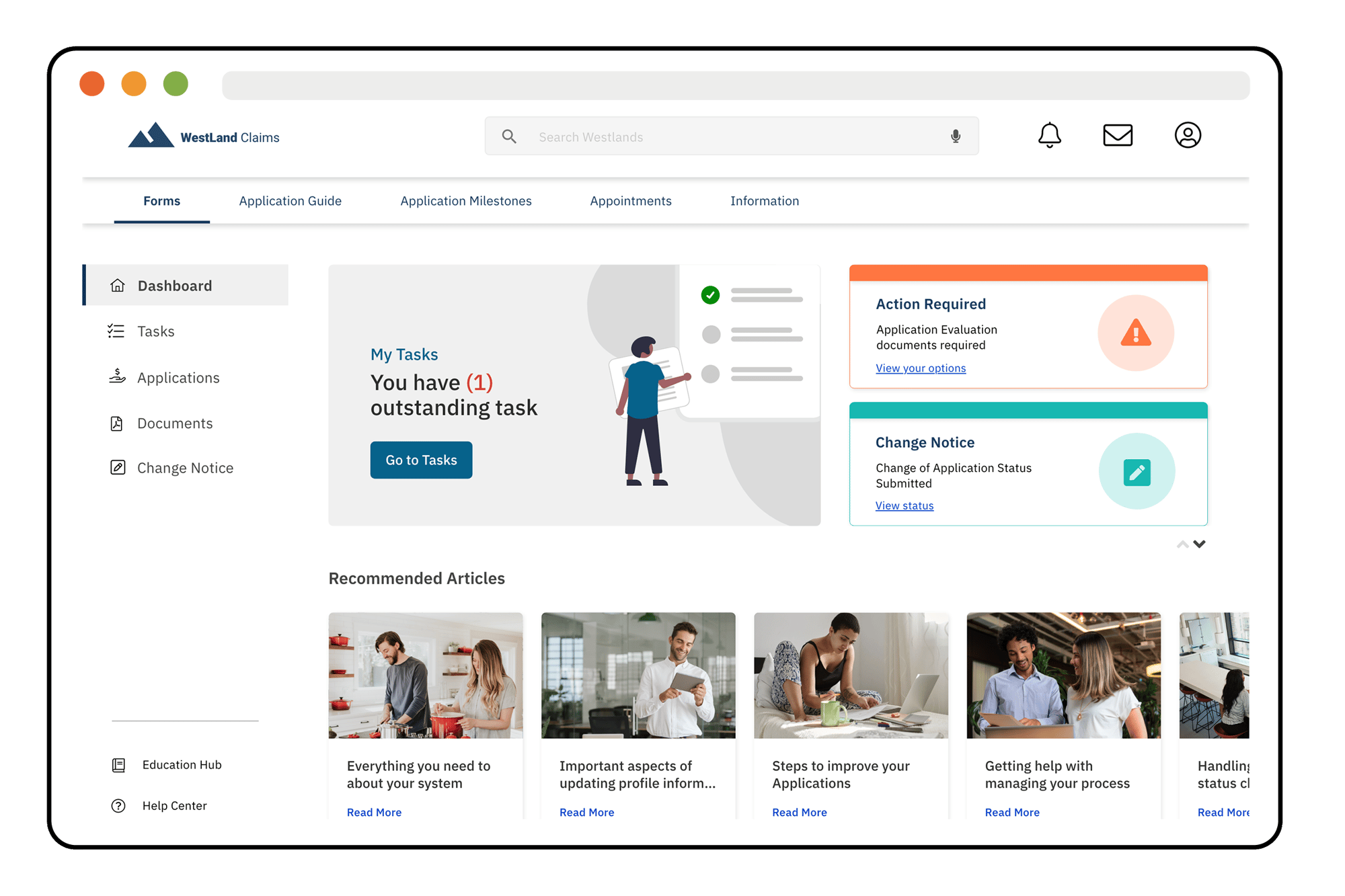Viewport: 1345px width, 896px height.
Task: Collapse the notification scroll upward chevron
Action: click(1183, 544)
